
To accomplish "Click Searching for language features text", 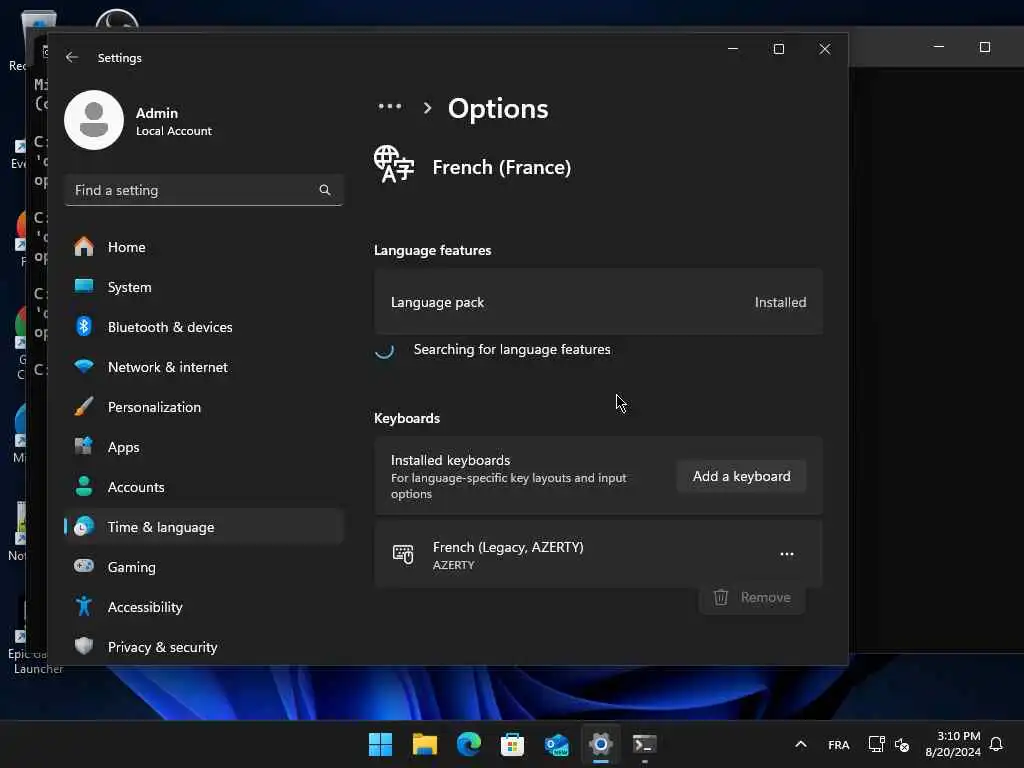I will [x=512, y=349].
